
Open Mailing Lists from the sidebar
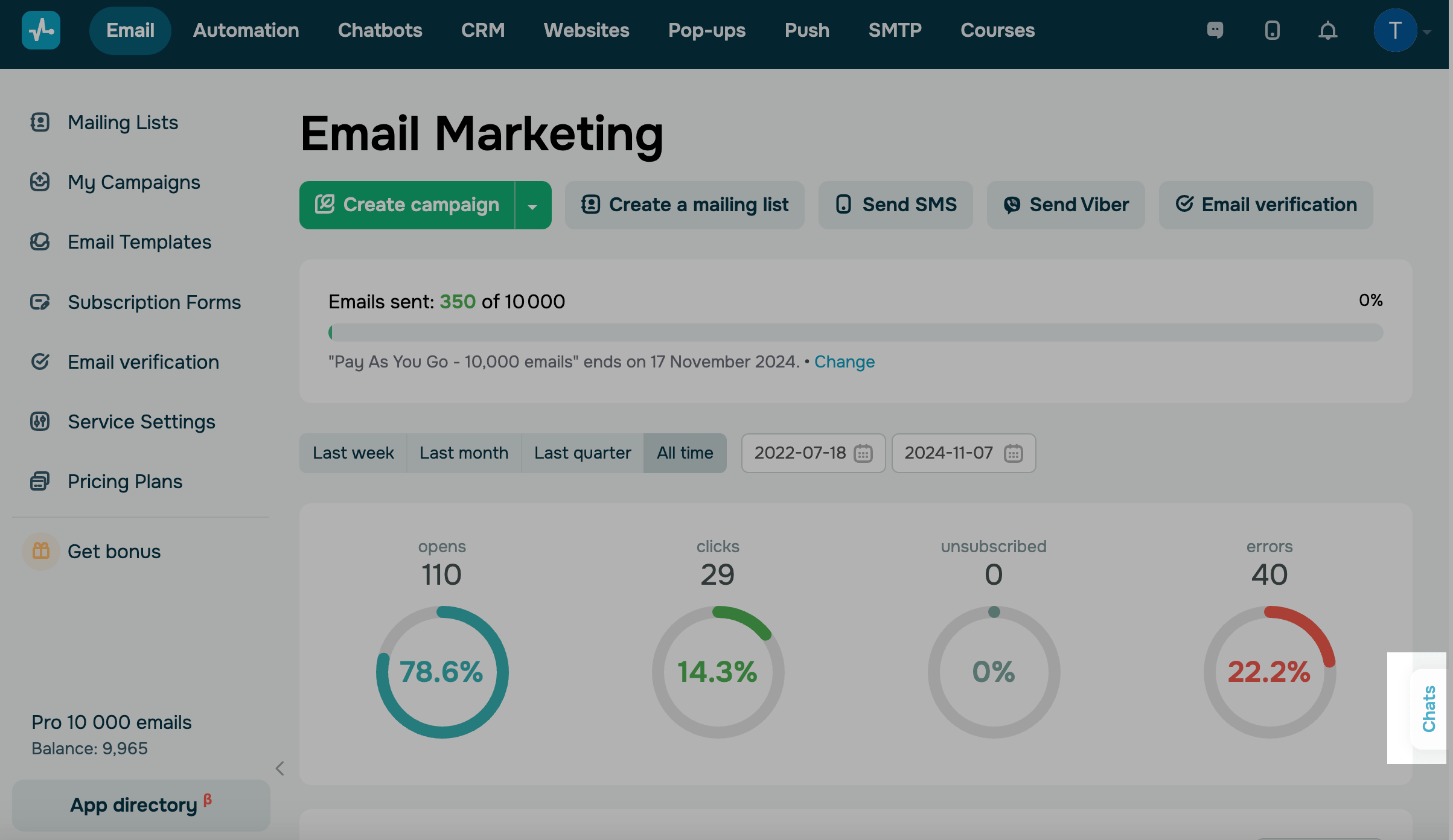click(123, 122)
